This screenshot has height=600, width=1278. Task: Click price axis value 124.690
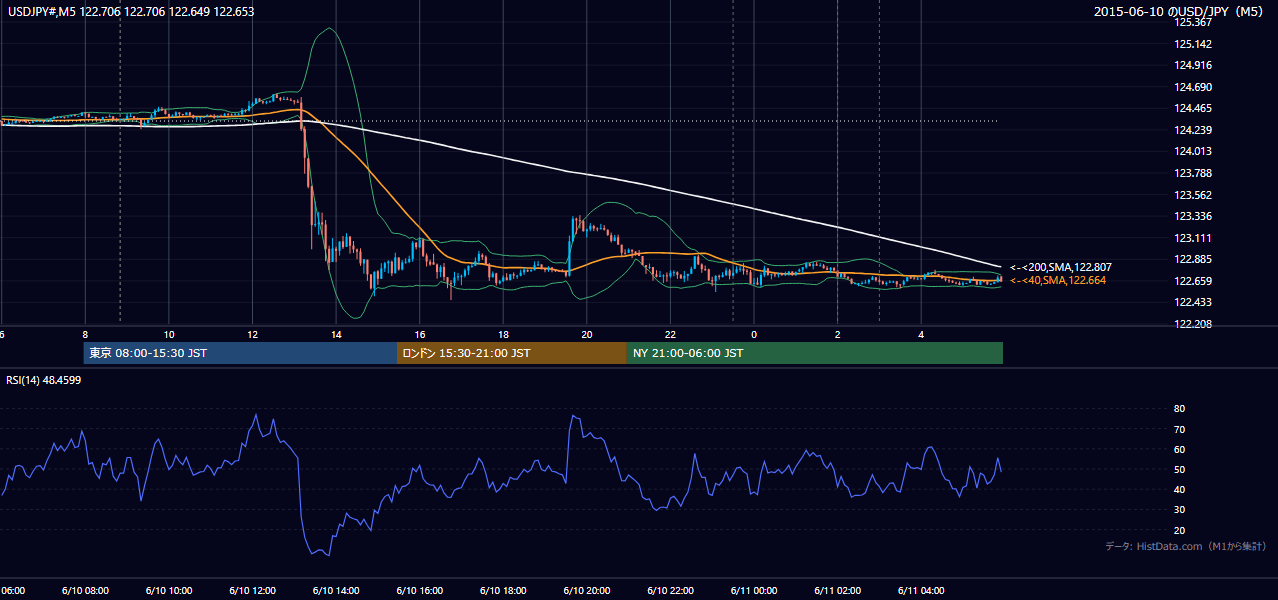tap(1193, 87)
